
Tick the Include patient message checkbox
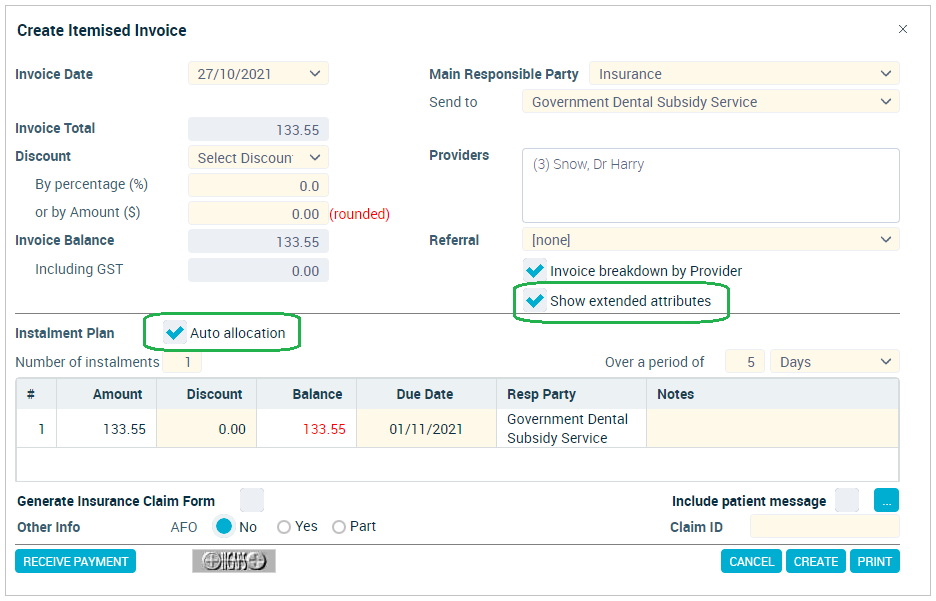click(x=846, y=500)
